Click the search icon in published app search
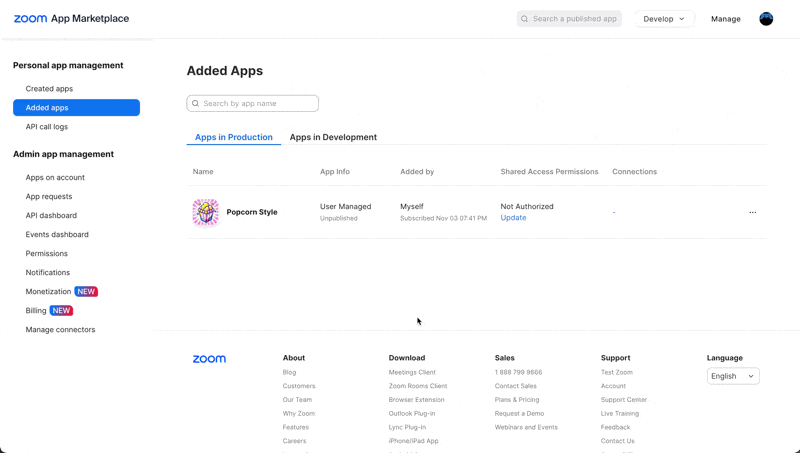This screenshot has height=453, width=800. point(525,19)
